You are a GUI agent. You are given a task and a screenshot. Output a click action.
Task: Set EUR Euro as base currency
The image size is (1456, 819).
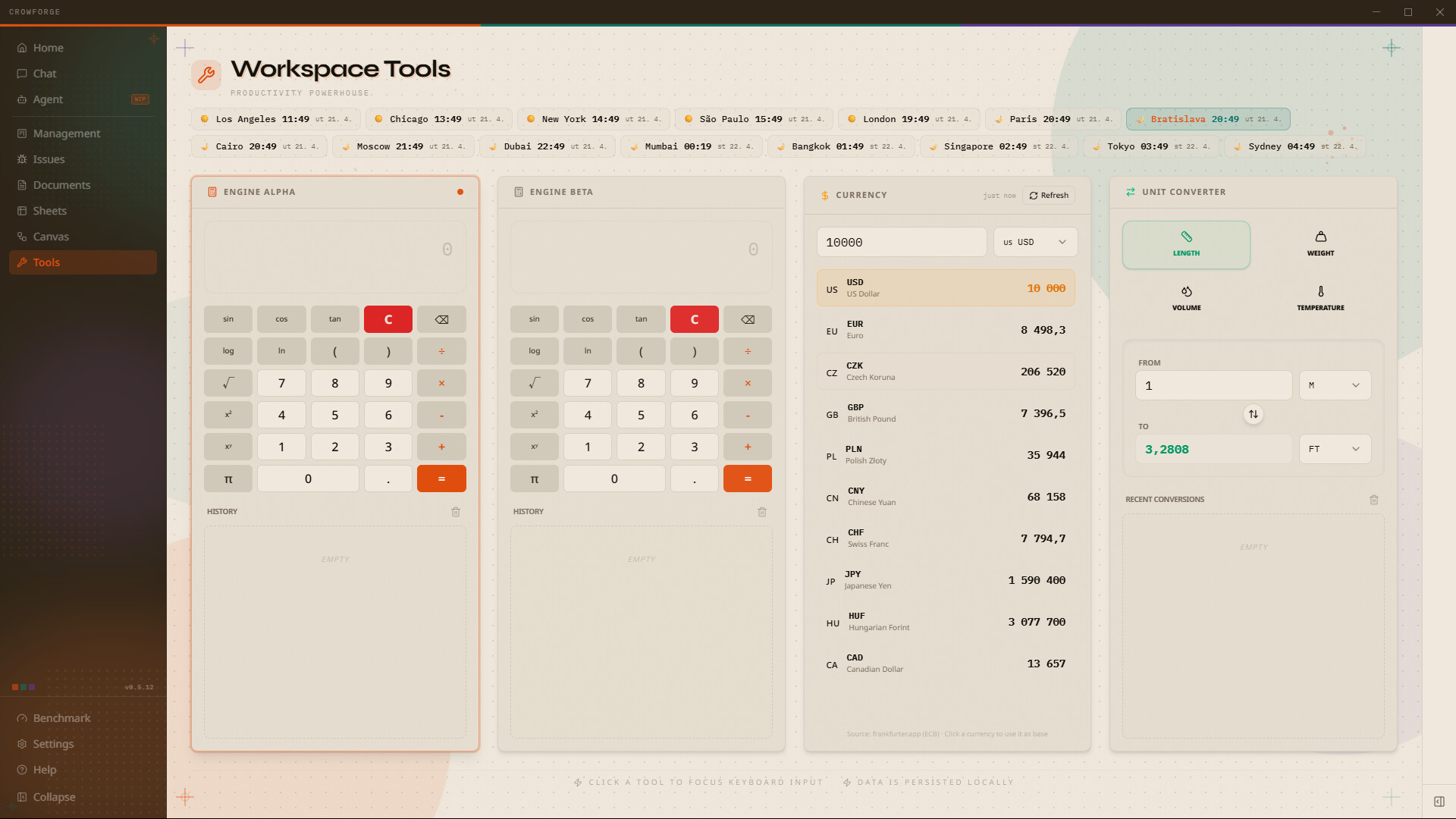[946, 330]
